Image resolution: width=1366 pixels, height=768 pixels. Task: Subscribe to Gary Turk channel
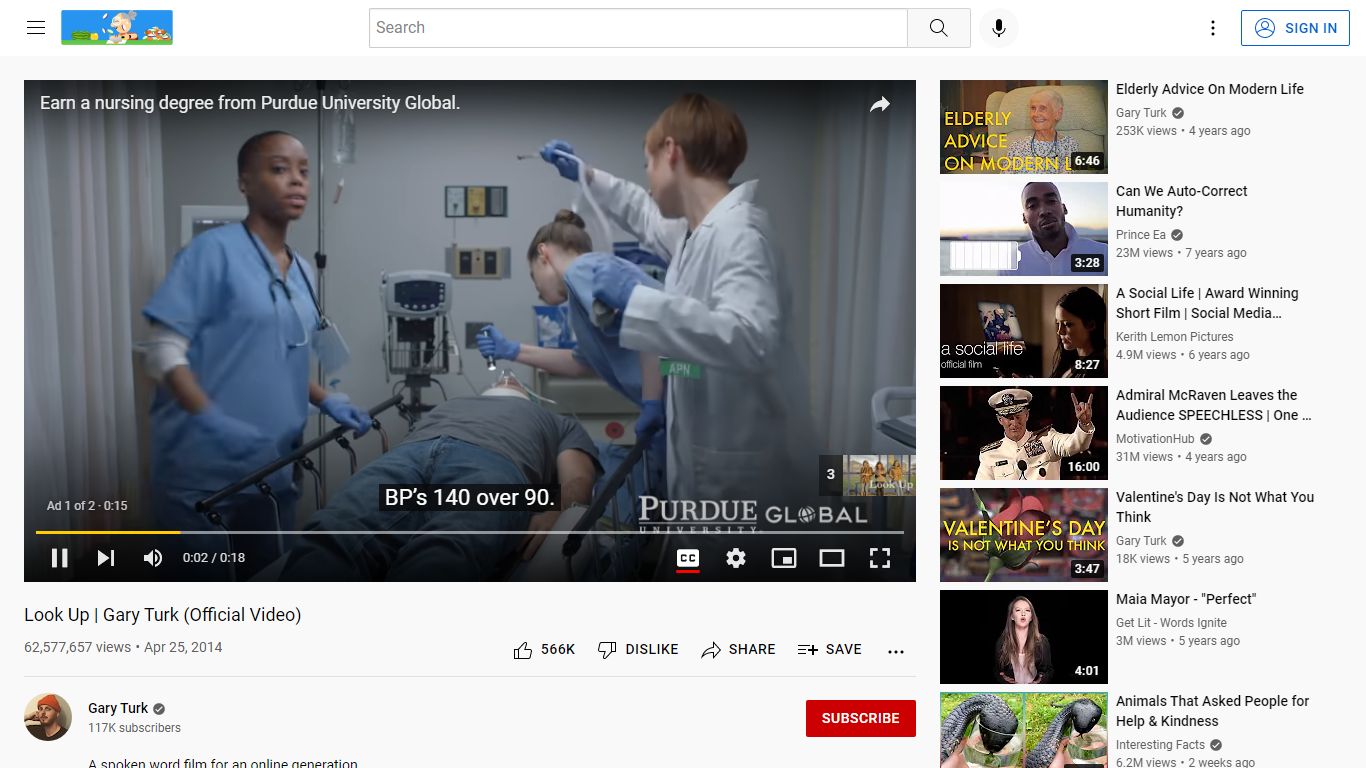pos(861,718)
